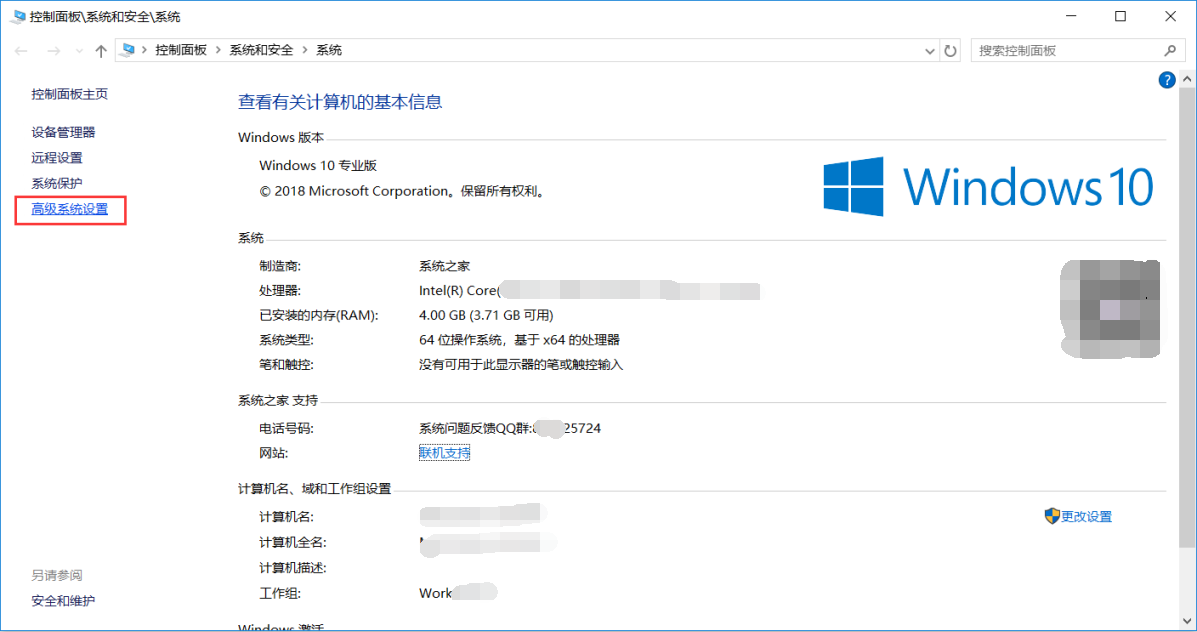Select 系统和安全 in the breadcrumb path

click(261, 50)
